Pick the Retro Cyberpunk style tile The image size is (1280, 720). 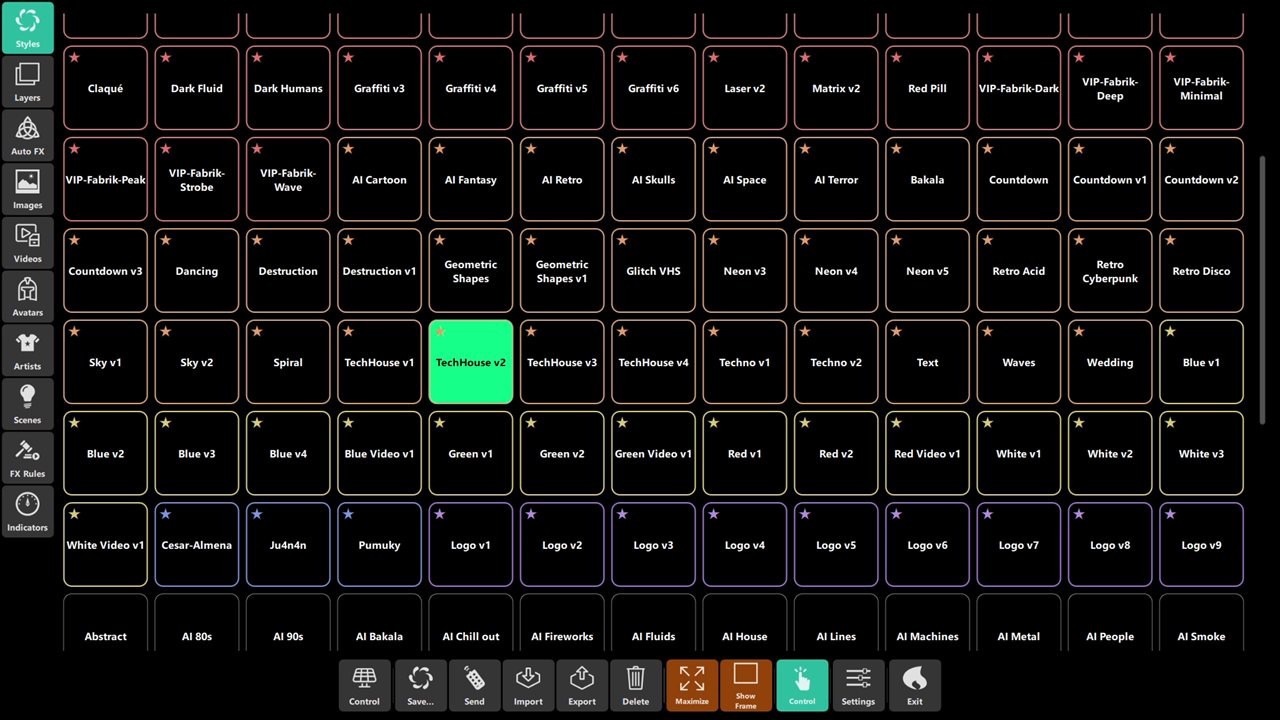pyautogui.click(x=1110, y=271)
